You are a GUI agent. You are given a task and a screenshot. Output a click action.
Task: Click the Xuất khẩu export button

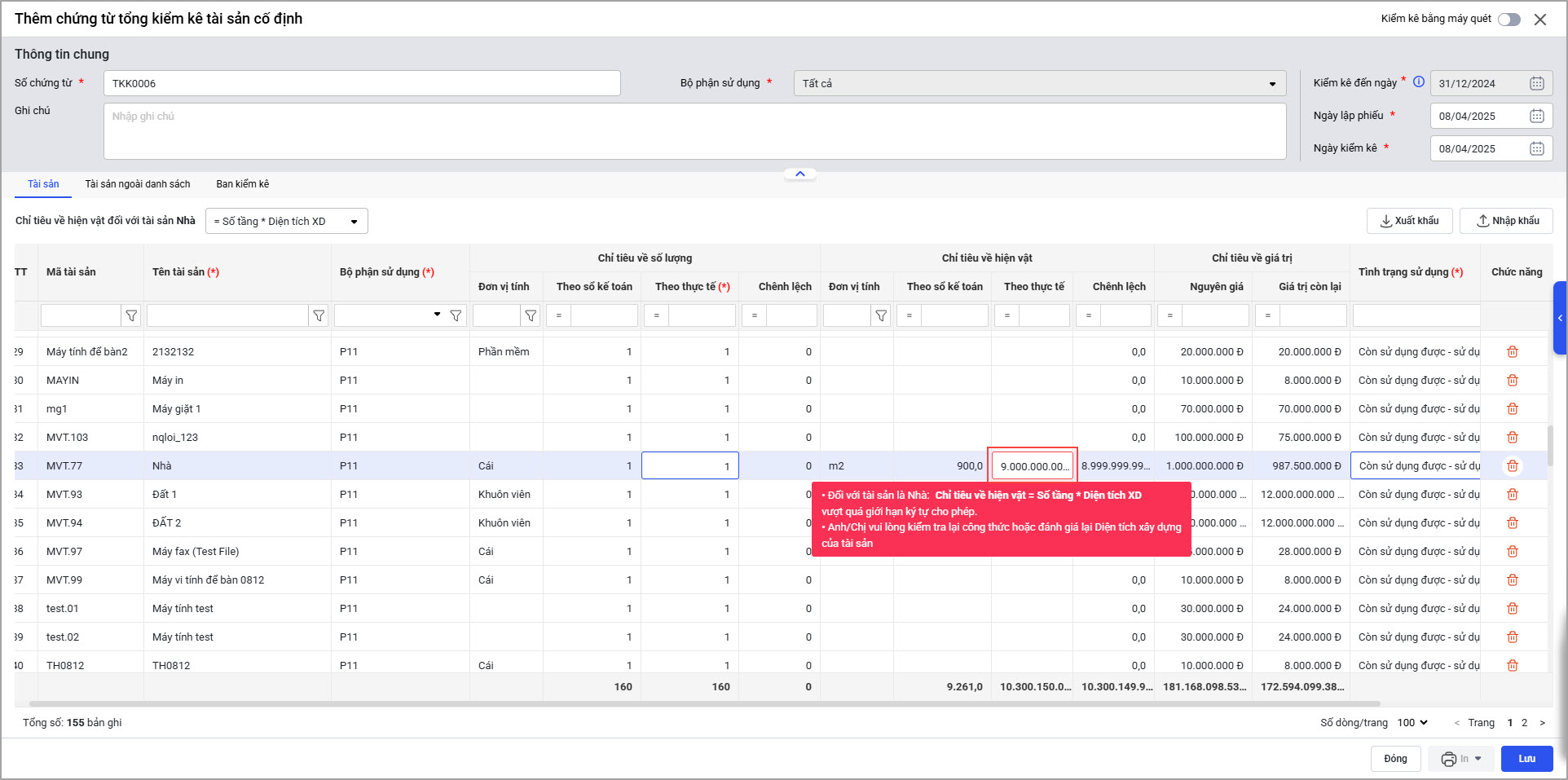[1409, 221]
